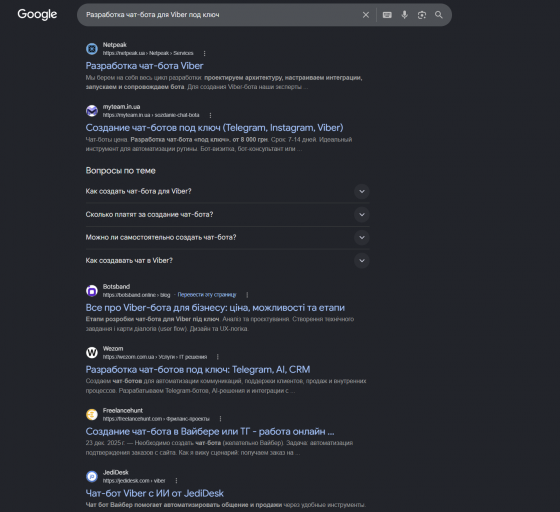Image resolution: width=560 pixels, height=512 pixels.
Task: Clear the search query with X
Action: (366, 15)
